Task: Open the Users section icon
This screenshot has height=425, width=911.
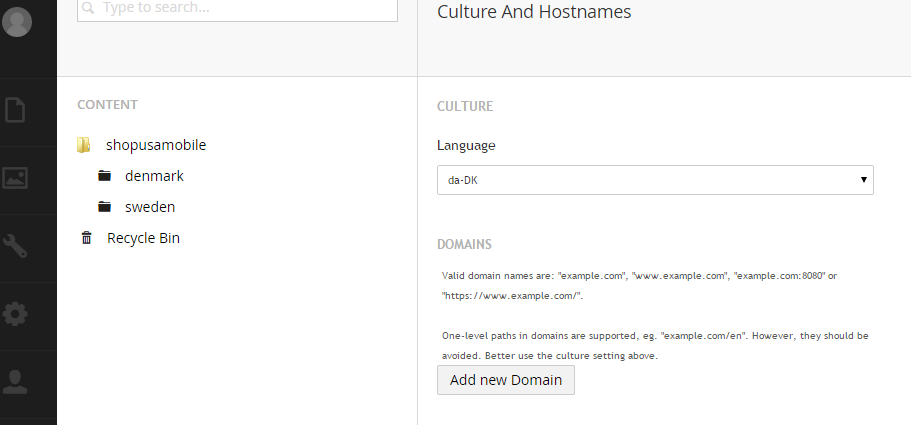Action: (15, 381)
